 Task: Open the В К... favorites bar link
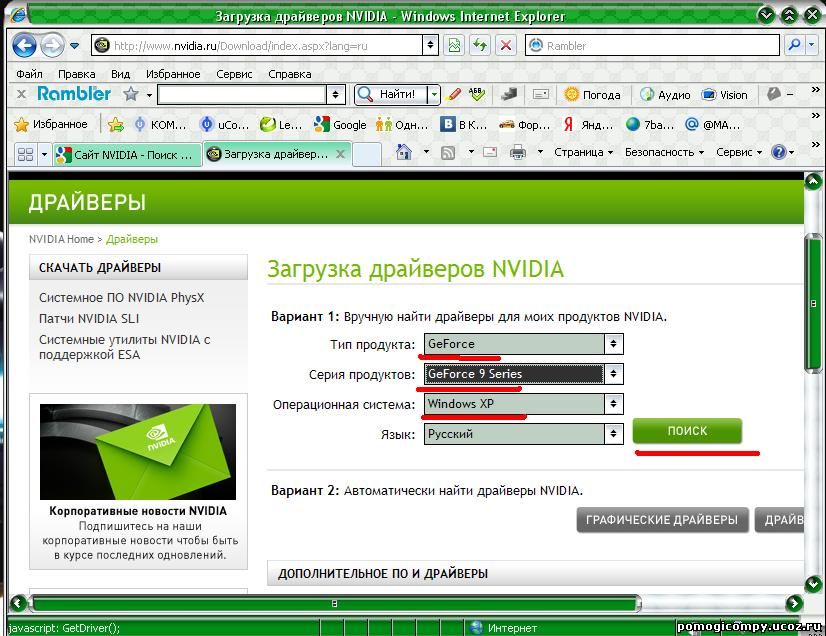coord(464,124)
